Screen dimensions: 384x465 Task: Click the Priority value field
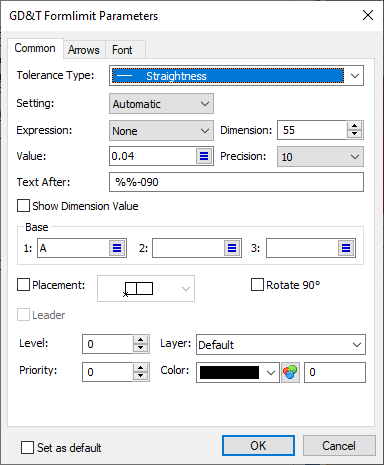(x=108, y=372)
